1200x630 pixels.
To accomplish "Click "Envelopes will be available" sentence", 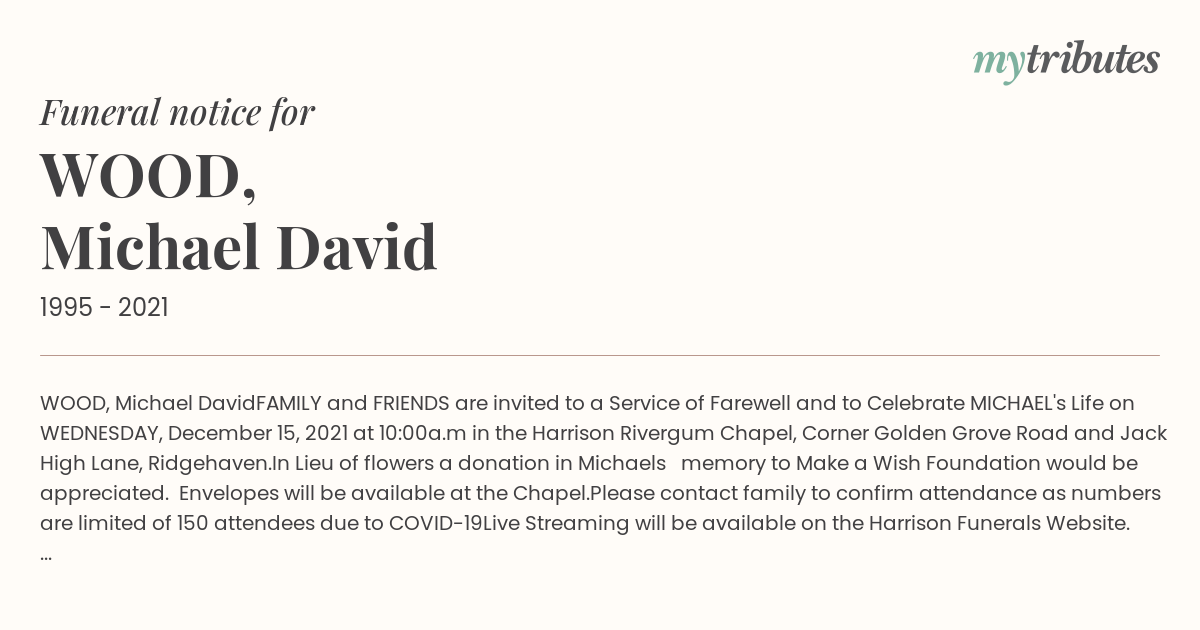I will 311,494.
